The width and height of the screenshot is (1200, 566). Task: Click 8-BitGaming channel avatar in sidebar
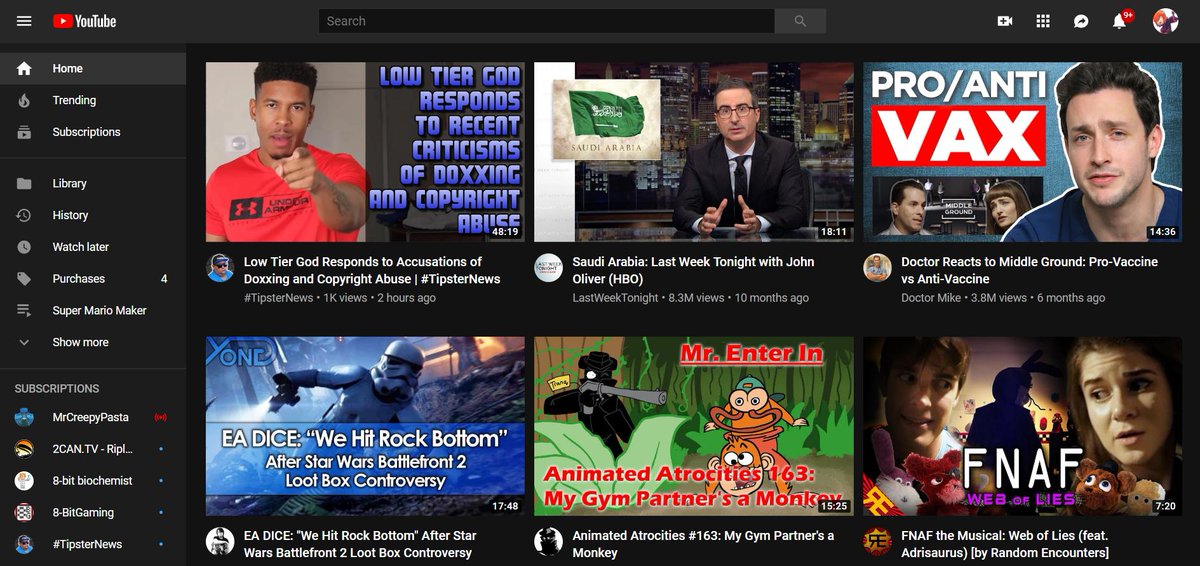(x=24, y=512)
